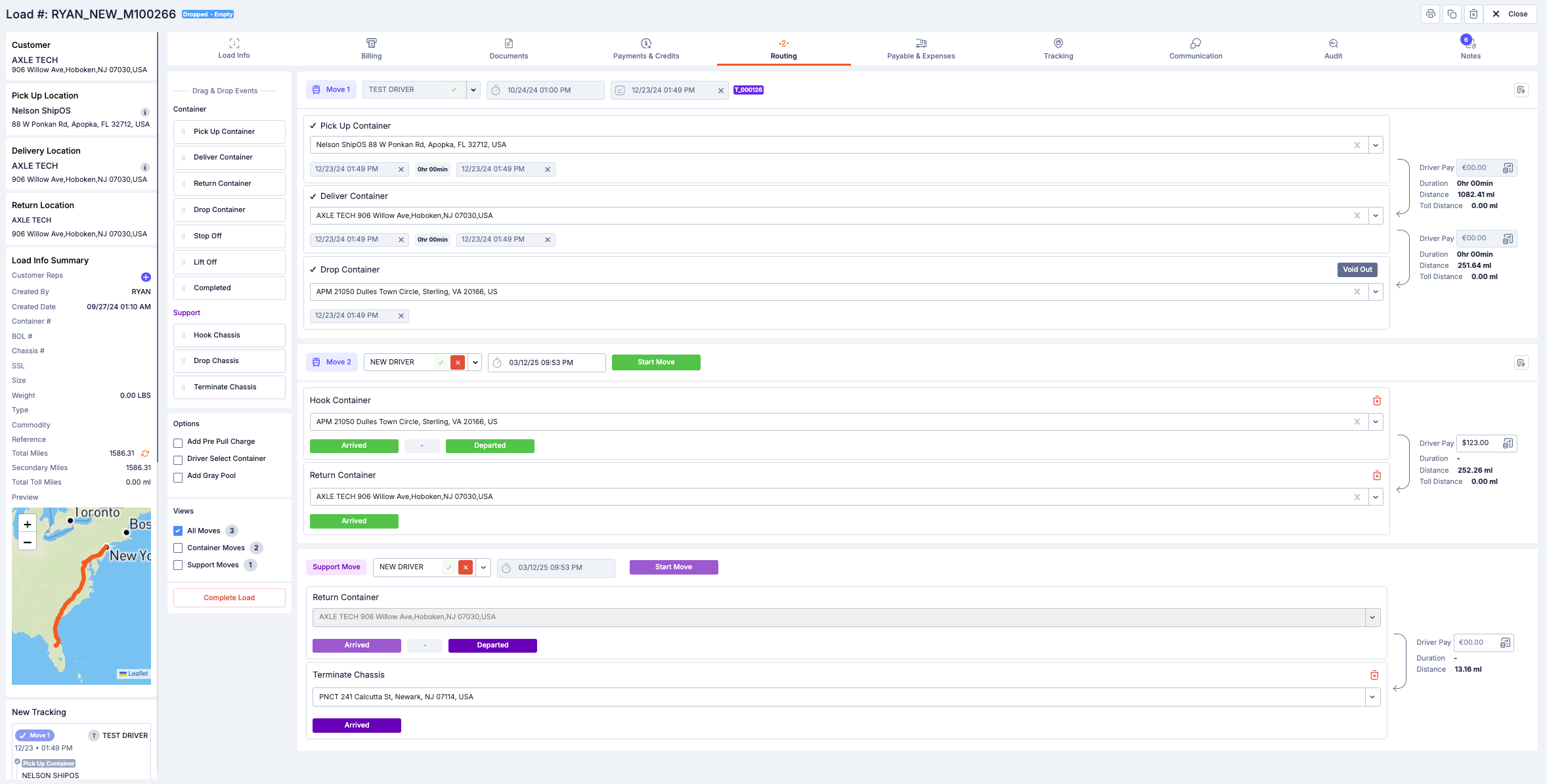
Task: Click the print icon in top bar
Action: coord(1430,14)
